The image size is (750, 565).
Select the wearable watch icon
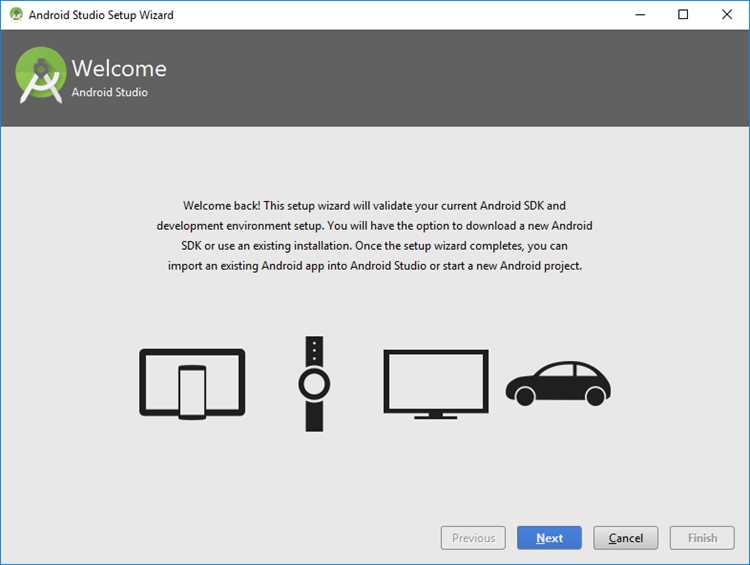(314, 384)
